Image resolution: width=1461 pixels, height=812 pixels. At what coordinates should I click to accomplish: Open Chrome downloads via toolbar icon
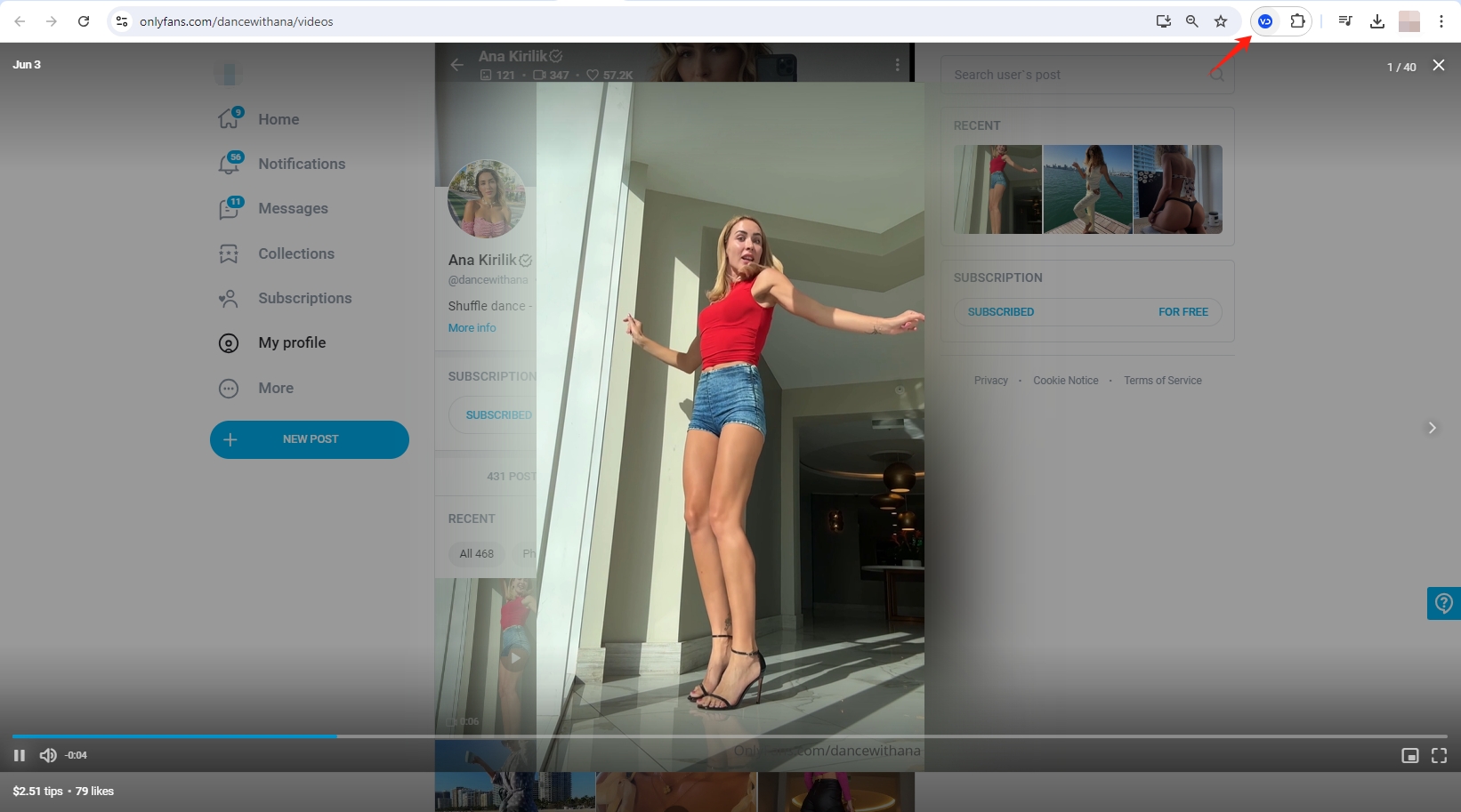[x=1377, y=20]
